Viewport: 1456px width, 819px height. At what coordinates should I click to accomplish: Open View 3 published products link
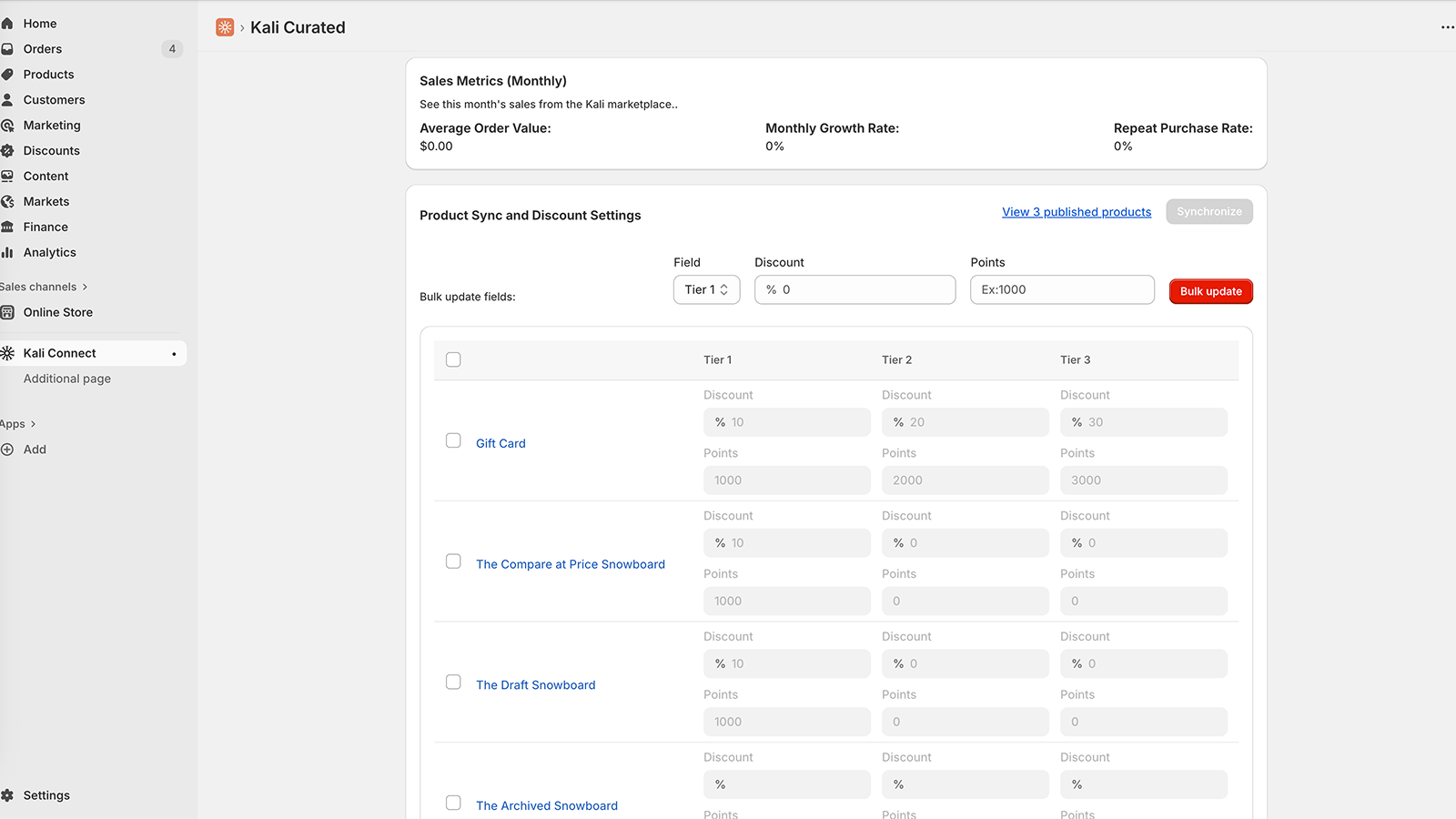(1077, 212)
